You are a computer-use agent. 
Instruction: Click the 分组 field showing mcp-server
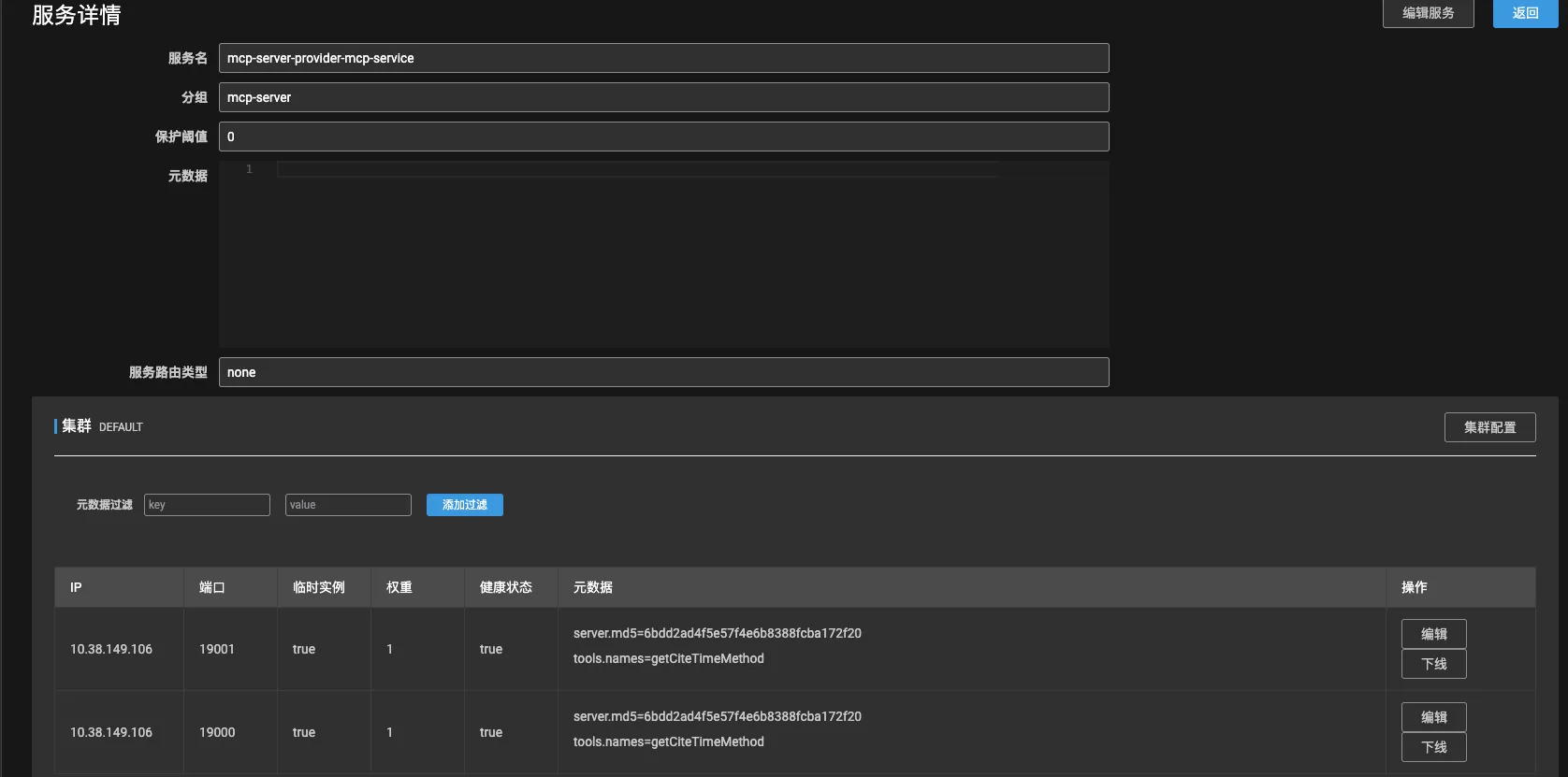pos(663,97)
